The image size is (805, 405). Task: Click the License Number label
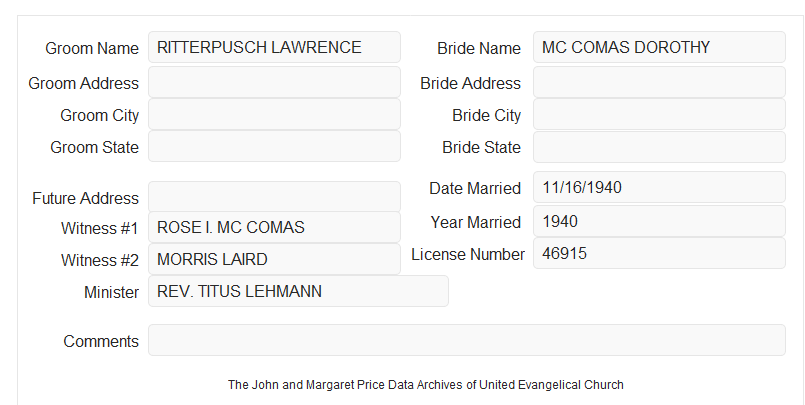(x=468, y=255)
